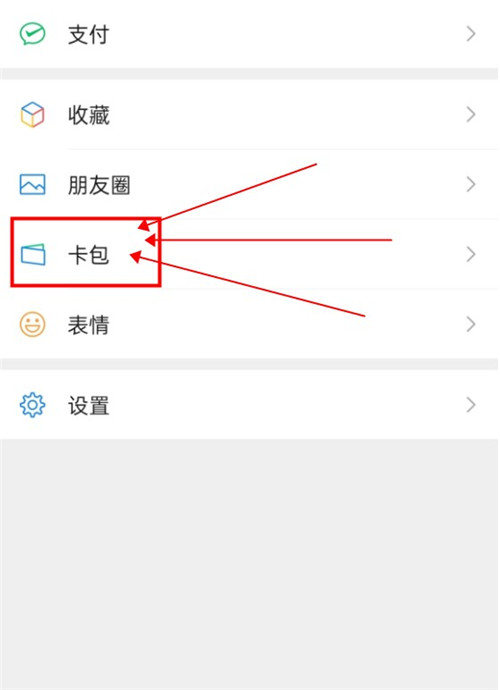Select the 卡包 label
Viewport: 500px width, 690px height.
point(88,255)
